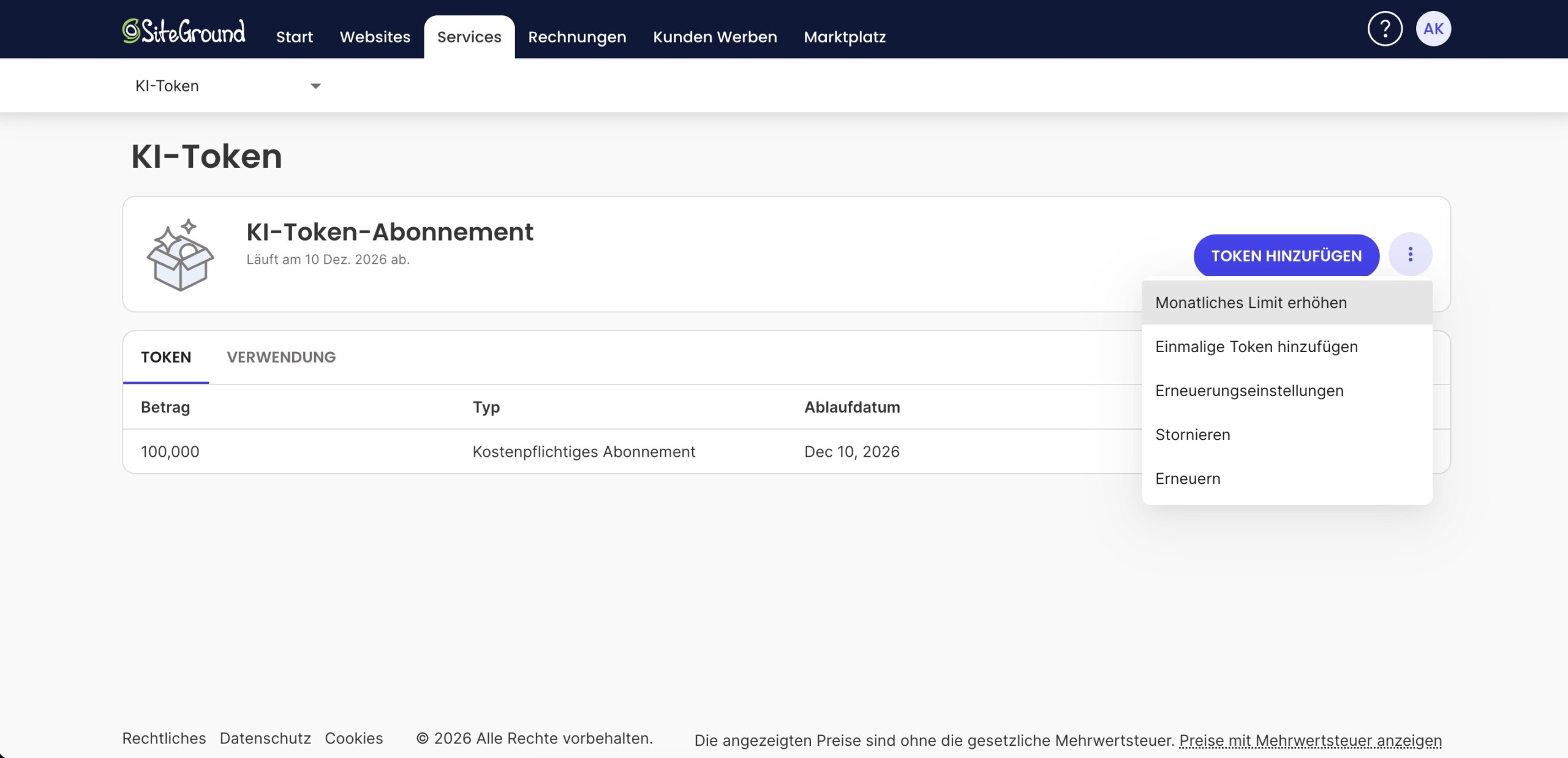The width and height of the screenshot is (1568, 758).
Task: Click the Betrag column header
Action: 165,407
